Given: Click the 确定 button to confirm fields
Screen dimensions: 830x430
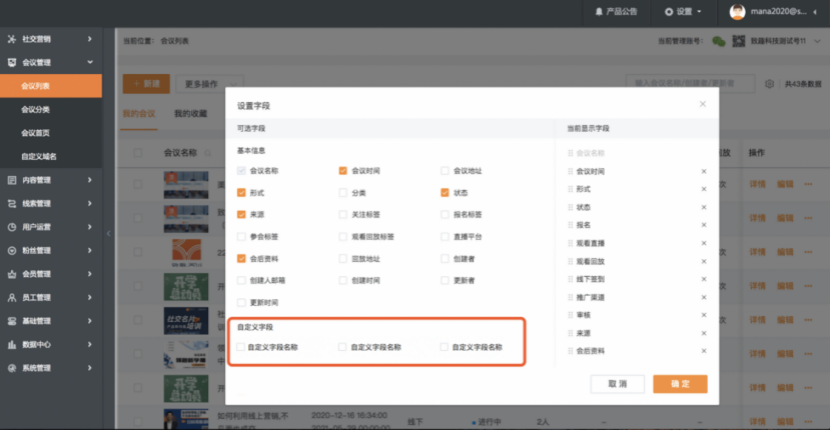Looking at the screenshot, I should tap(680, 384).
